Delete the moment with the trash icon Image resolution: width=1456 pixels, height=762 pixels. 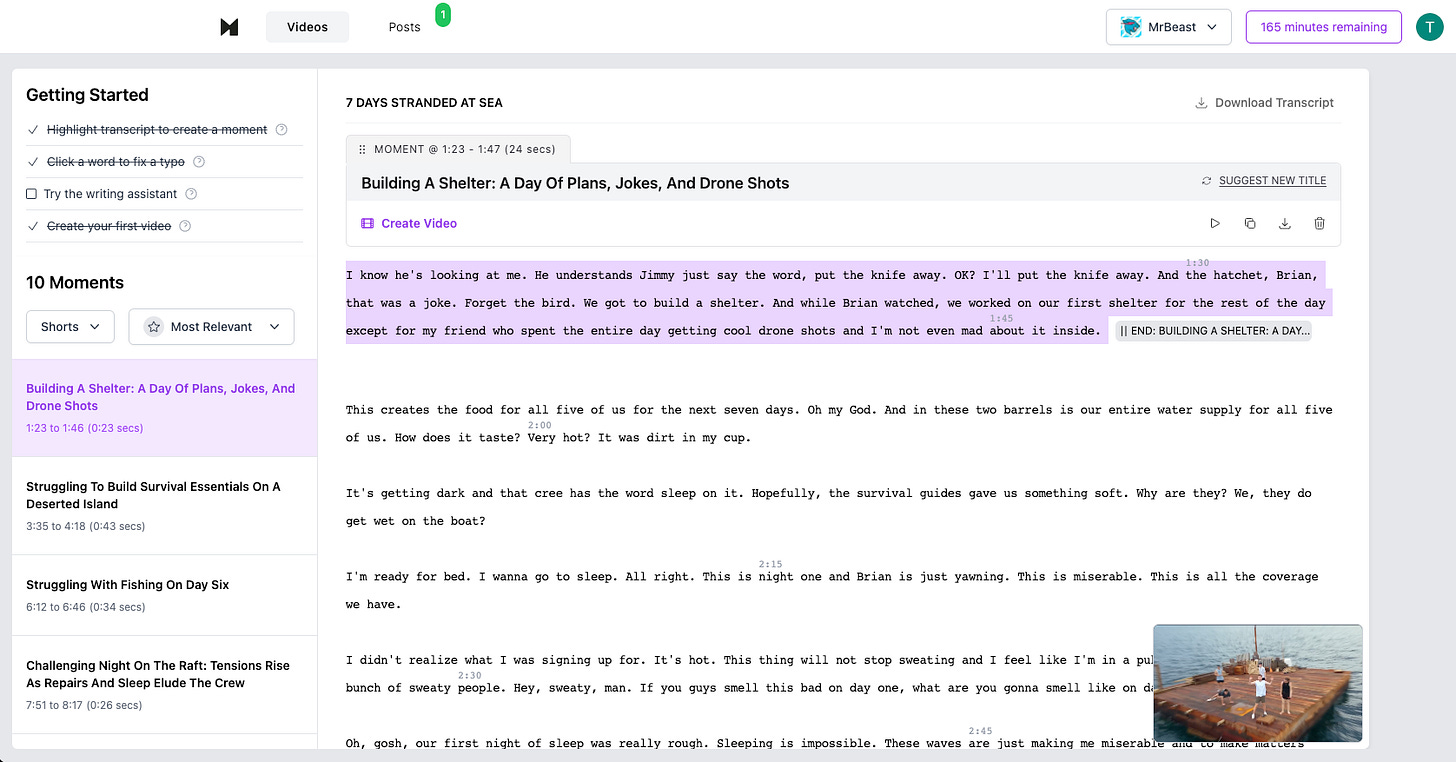point(1320,224)
